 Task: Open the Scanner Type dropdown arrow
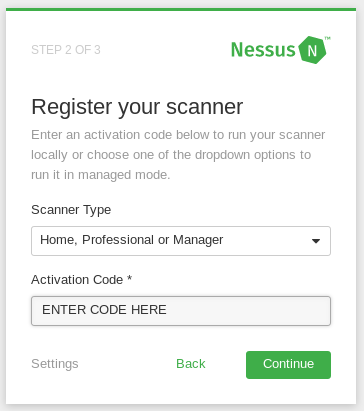(316, 241)
